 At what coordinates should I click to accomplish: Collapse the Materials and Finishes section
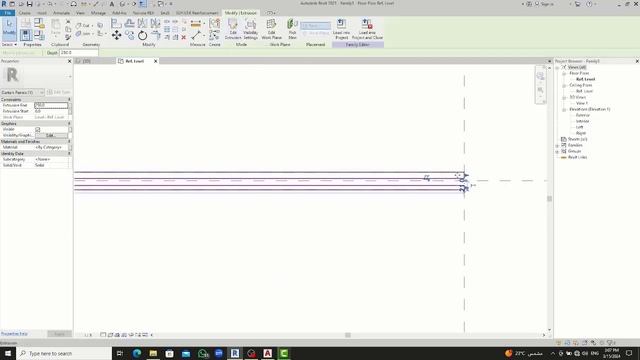point(69,141)
